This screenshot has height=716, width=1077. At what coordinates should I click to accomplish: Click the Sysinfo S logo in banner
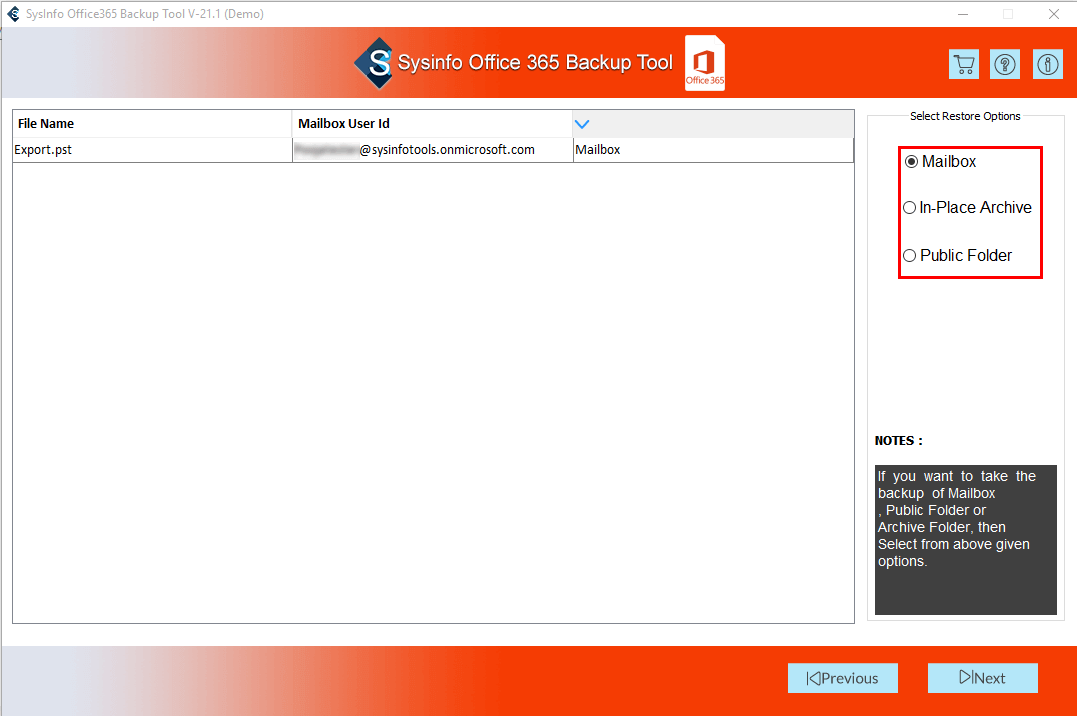pyautogui.click(x=374, y=63)
